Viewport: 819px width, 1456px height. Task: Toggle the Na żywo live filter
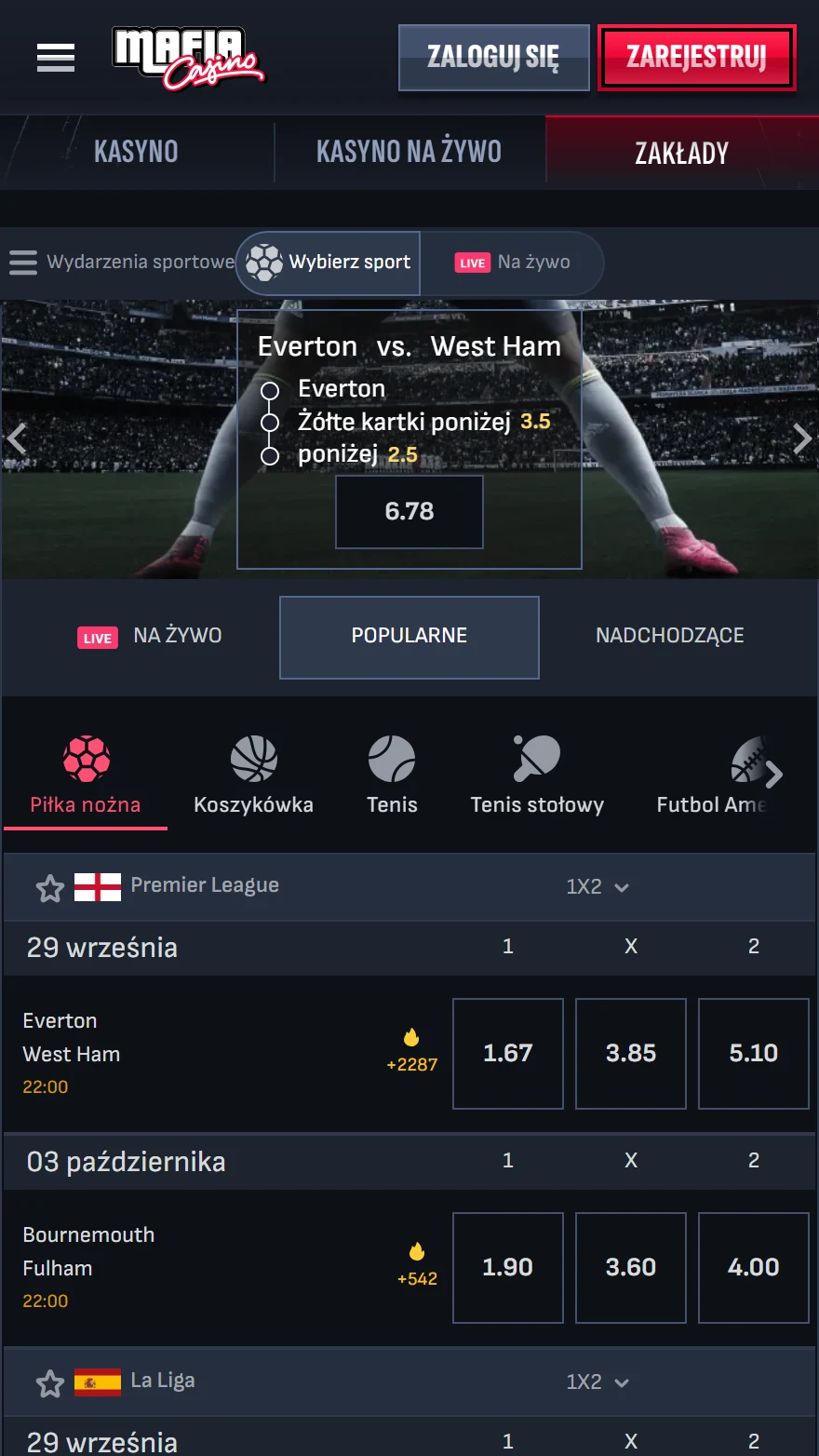(512, 263)
